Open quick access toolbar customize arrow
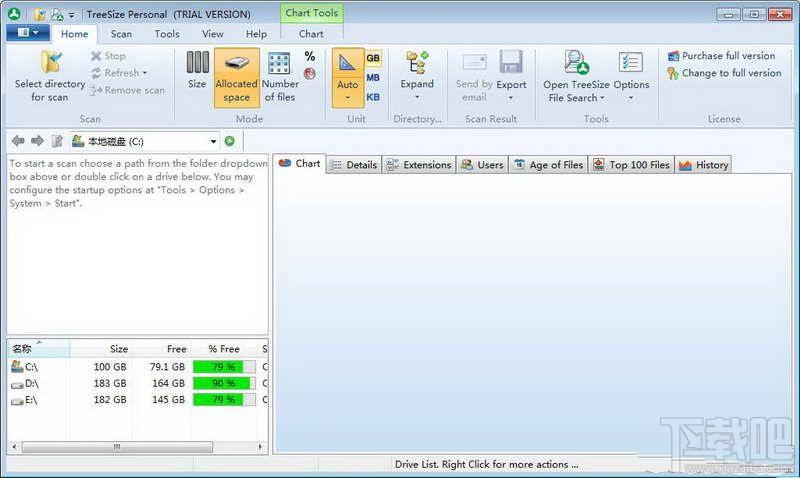Screen dimensions: 800x478 (71, 15)
